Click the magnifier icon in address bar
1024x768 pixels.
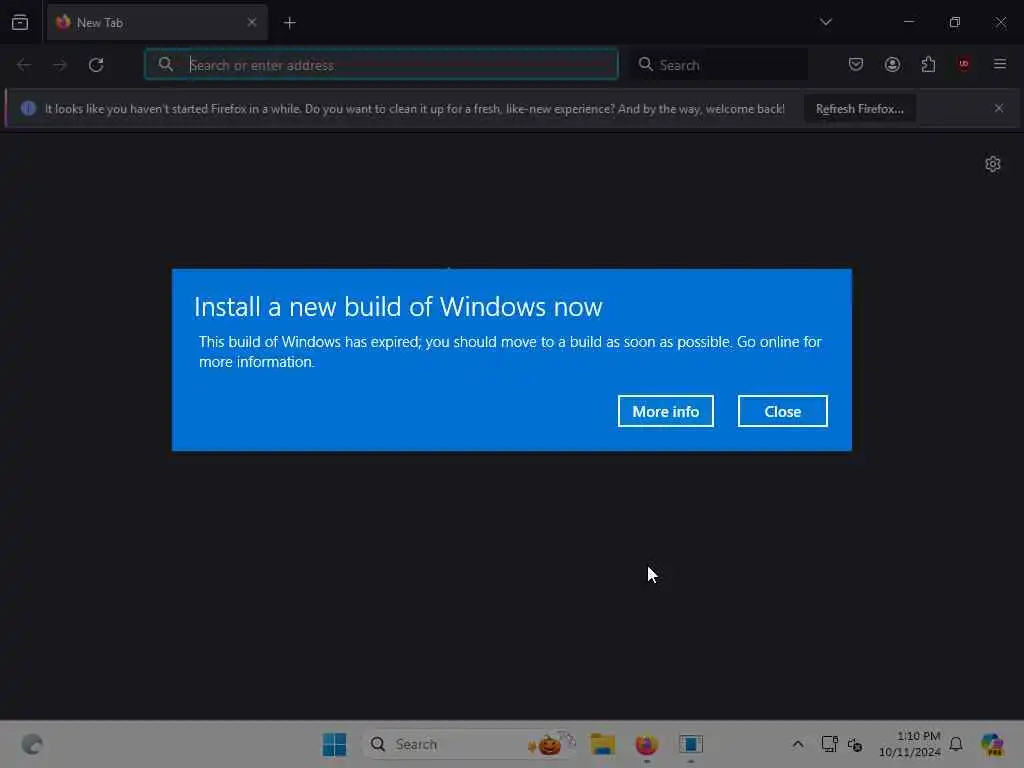(x=166, y=64)
